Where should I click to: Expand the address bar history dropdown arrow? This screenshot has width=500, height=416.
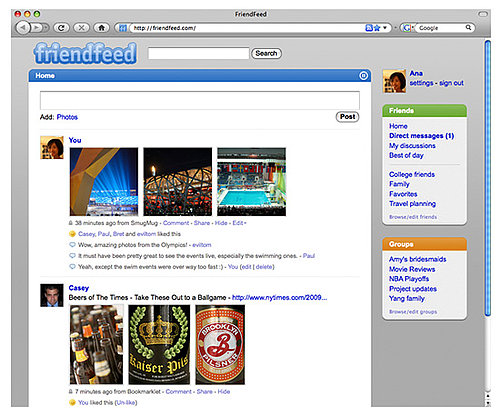[385, 28]
